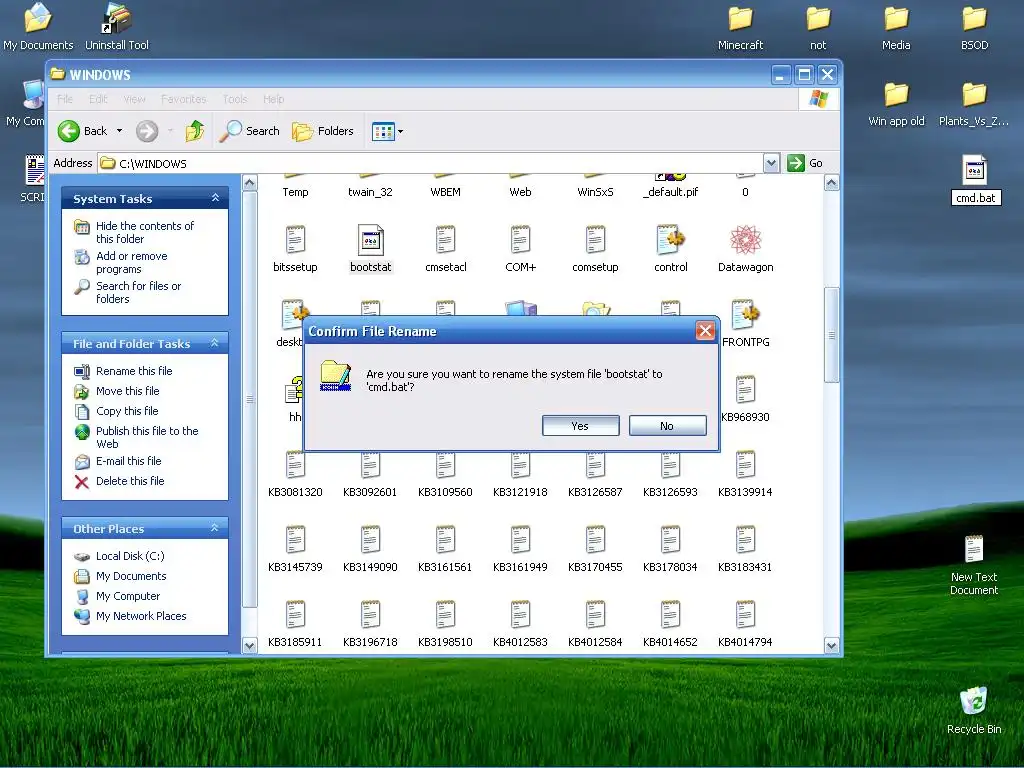Open Local Disk (C:) in Other Places
This screenshot has width=1024, height=768.
point(130,556)
